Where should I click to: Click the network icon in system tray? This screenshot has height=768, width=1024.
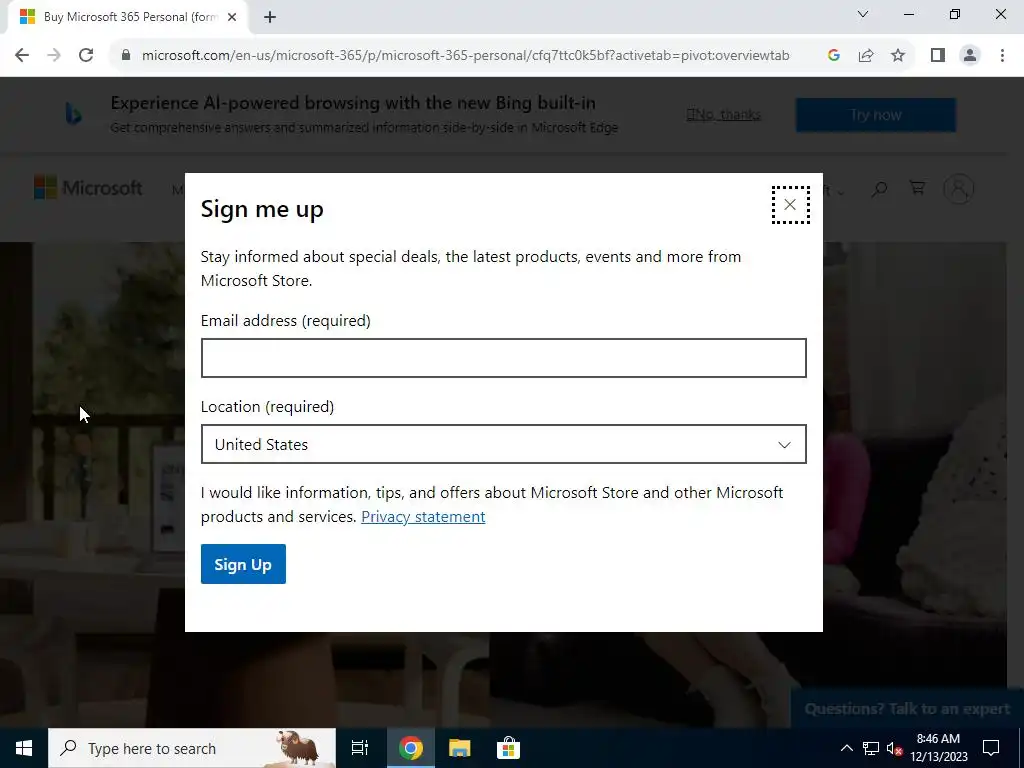[x=871, y=748]
